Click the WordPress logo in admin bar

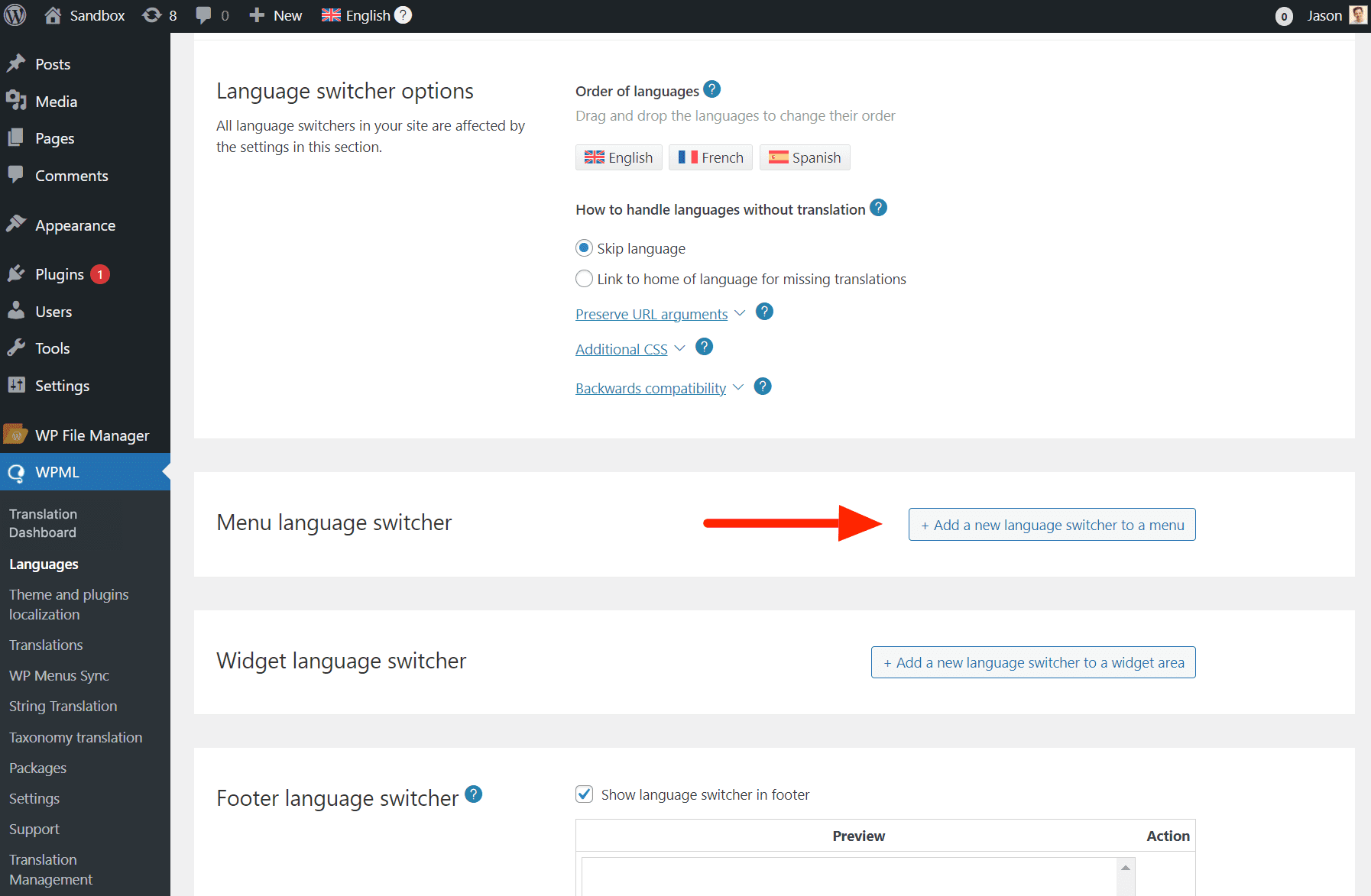point(15,15)
